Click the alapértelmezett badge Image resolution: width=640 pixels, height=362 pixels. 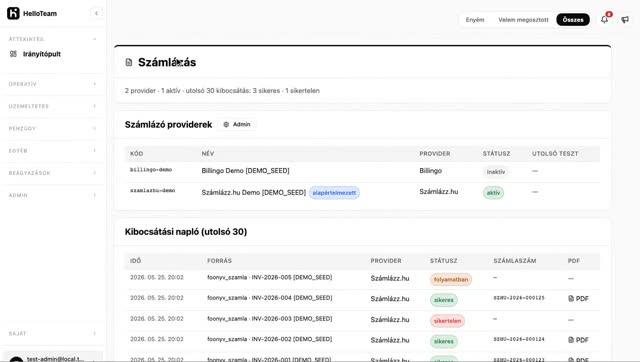pyautogui.click(x=334, y=193)
